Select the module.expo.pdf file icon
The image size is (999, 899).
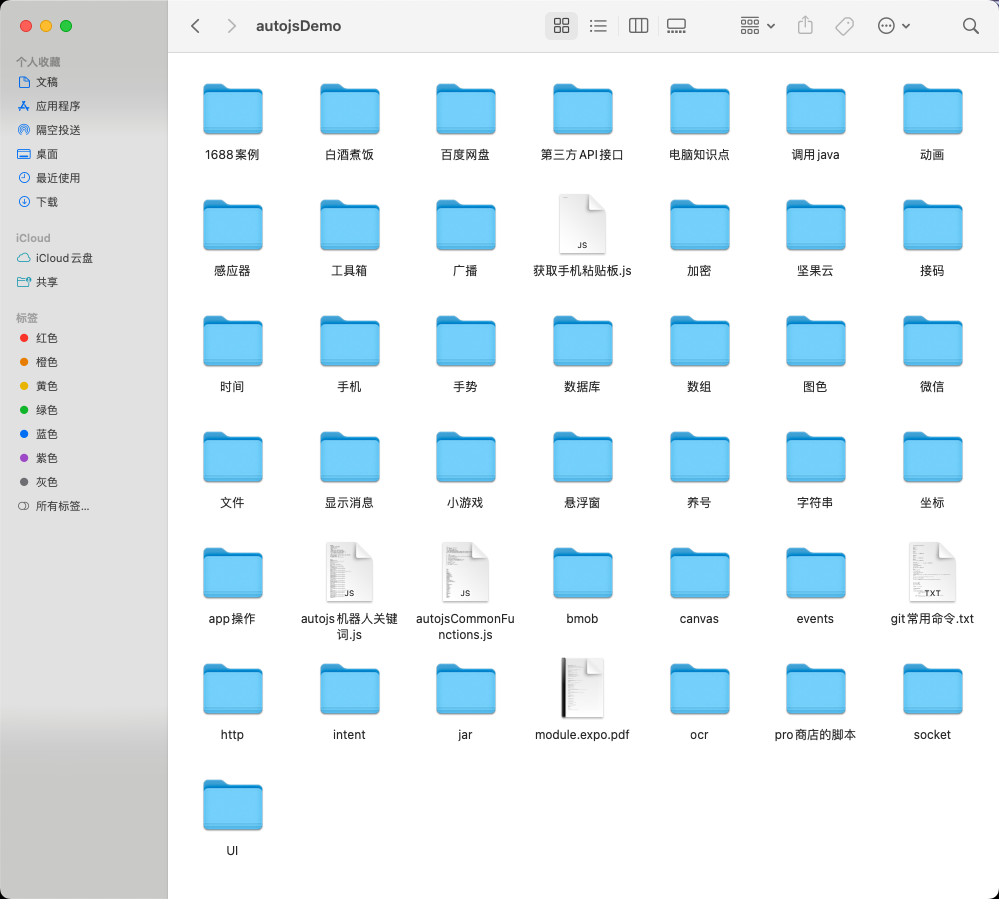582,688
